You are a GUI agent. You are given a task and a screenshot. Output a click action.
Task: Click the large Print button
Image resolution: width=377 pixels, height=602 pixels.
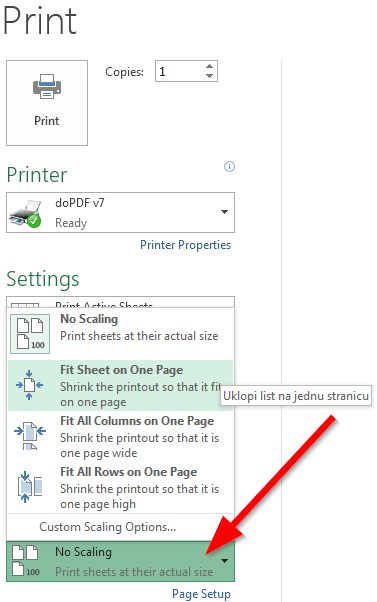[47, 103]
